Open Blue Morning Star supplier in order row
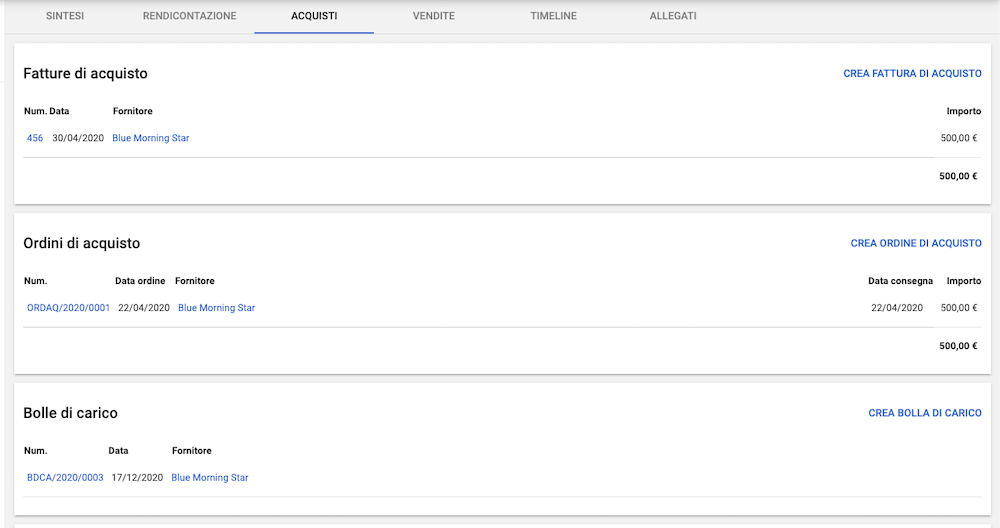 (216, 308)
